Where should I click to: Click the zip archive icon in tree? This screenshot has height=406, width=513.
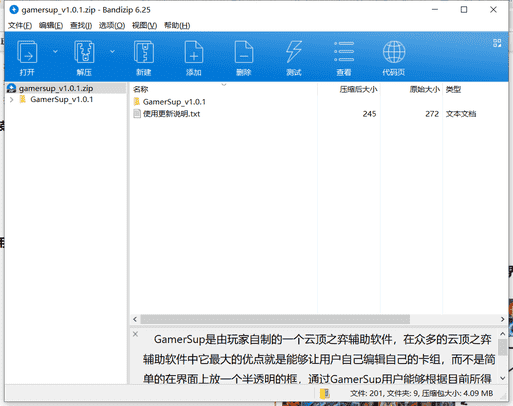tap(12, 88)
